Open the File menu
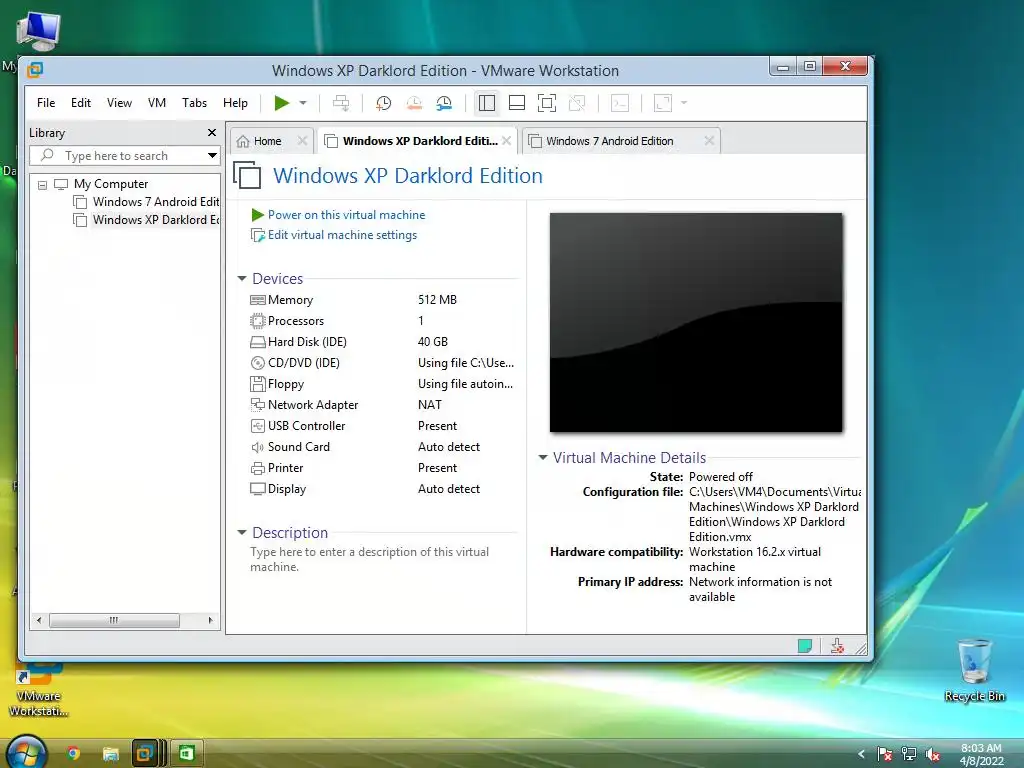 [x=46, y=103]
